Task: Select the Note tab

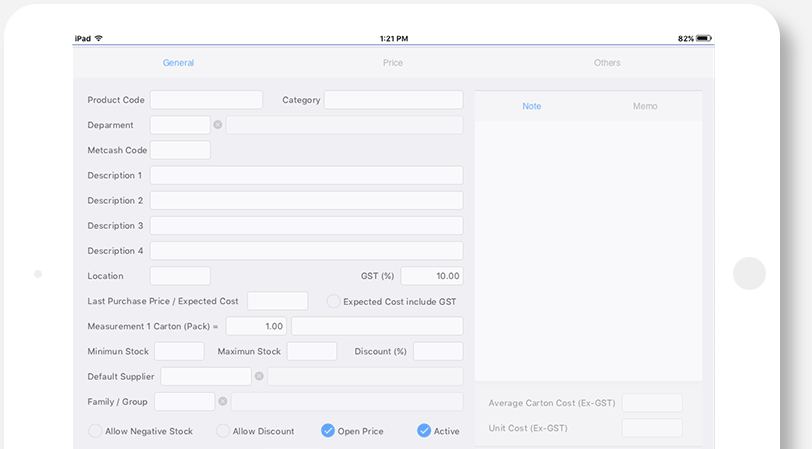Action: click(x=531, y=106)
